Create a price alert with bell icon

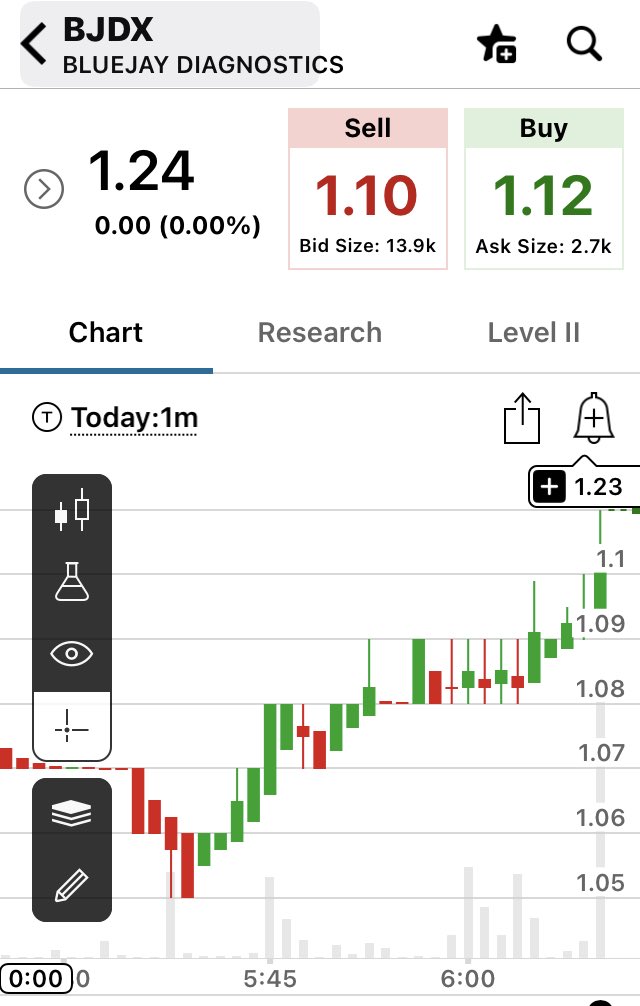pos(593,418)
